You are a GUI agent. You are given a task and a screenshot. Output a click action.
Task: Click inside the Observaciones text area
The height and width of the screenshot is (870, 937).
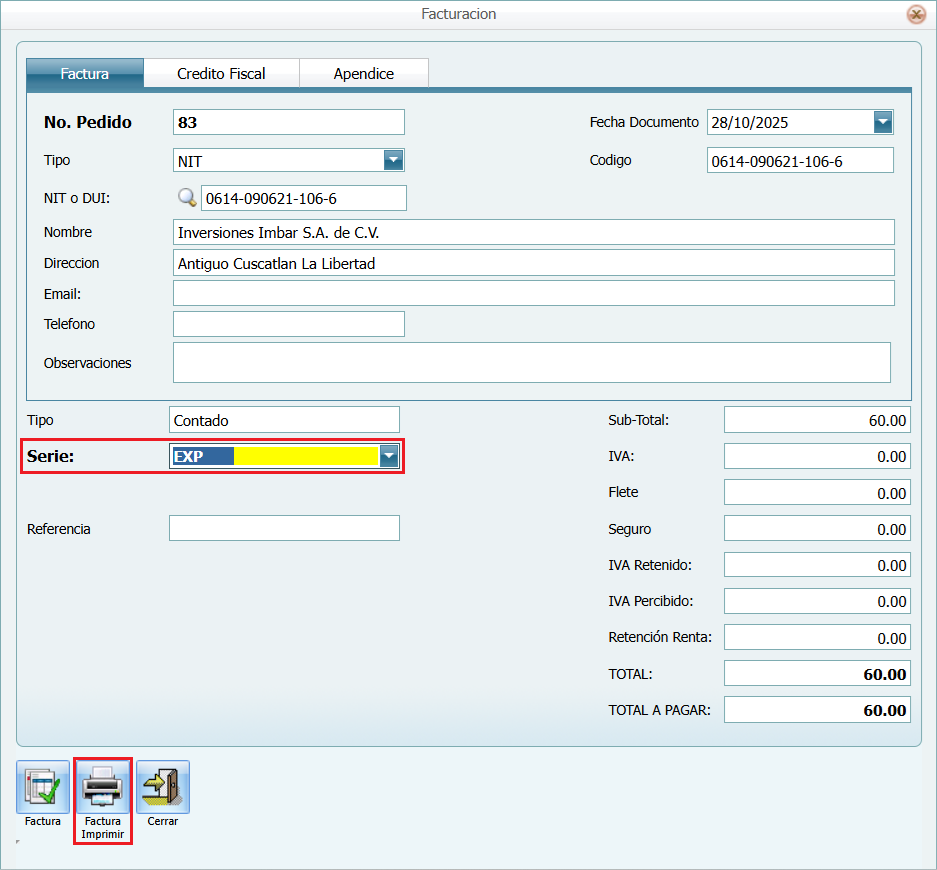point(531,362)
